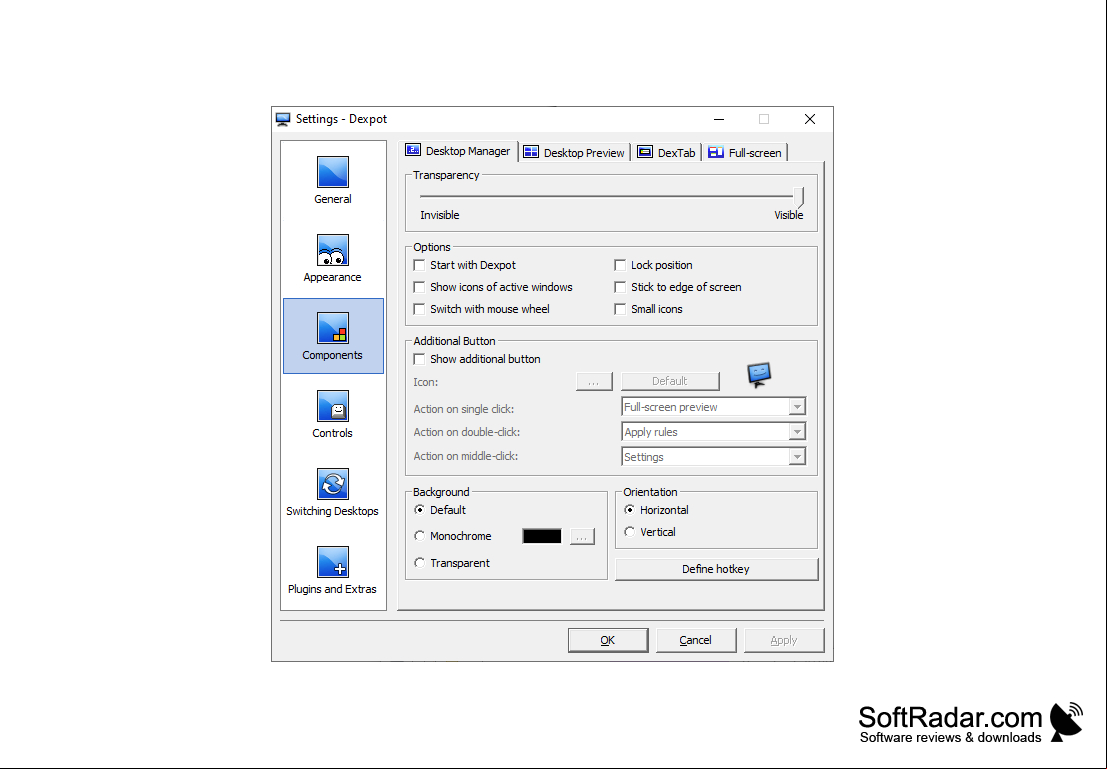
Task: Click the Transparency slider thumb
Action: [x=798, y=197]
